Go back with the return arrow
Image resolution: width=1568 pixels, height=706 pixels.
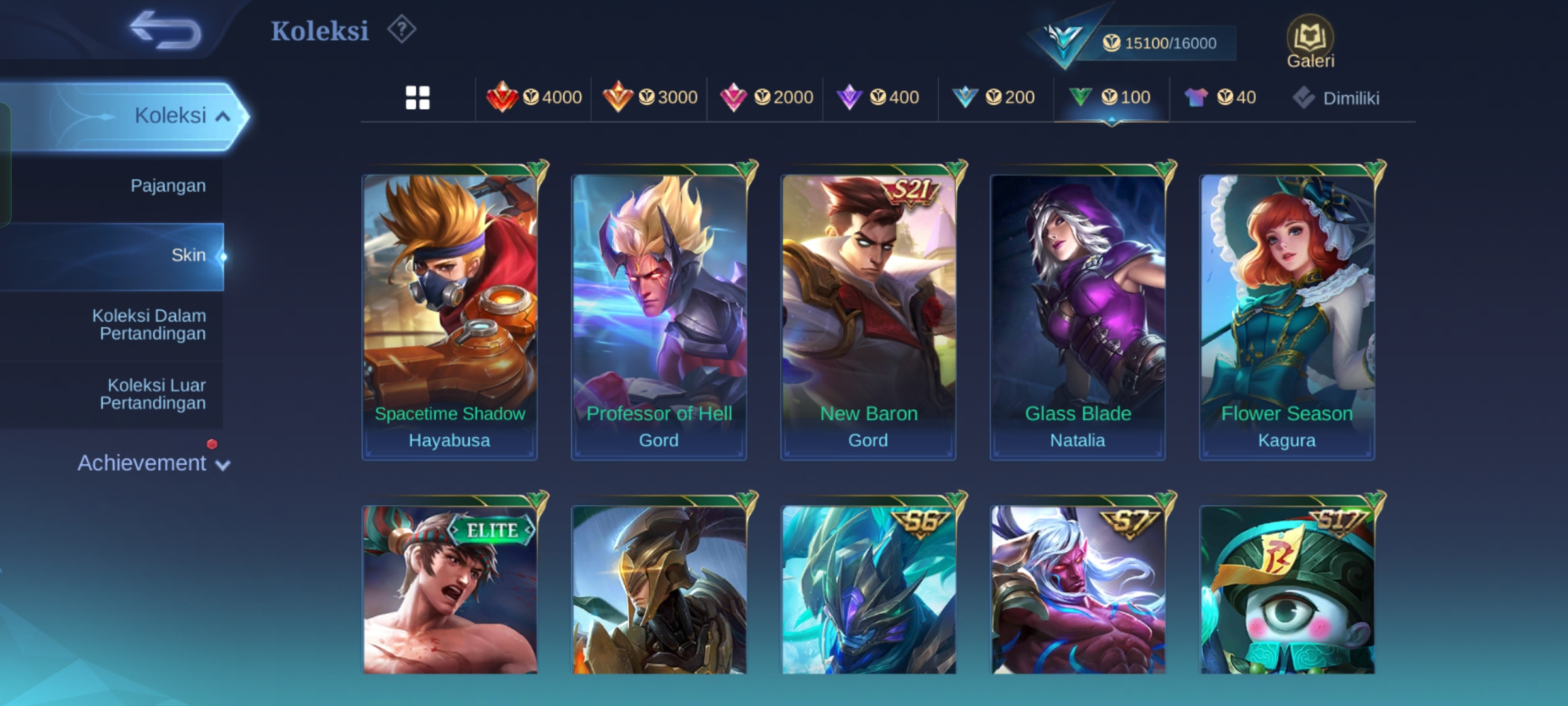click(166, 31)
